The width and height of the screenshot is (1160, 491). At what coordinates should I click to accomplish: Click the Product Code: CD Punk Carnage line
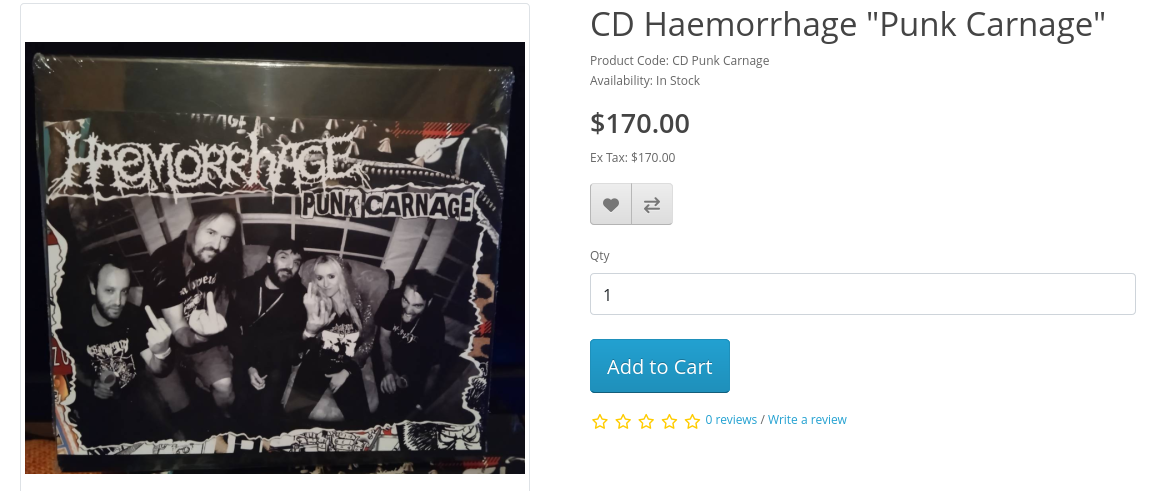(x=680, y=61)
